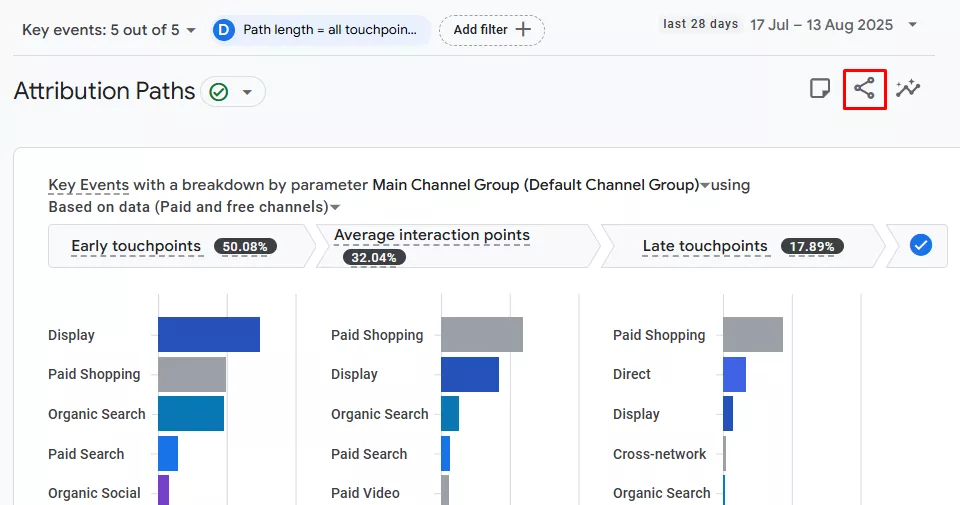
Task: Click the share report icon
Action: [865, 89]
